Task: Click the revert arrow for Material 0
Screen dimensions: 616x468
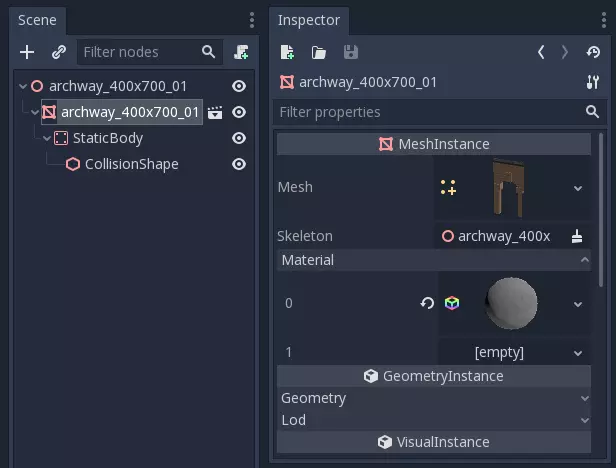Action: tap(427, 303)
